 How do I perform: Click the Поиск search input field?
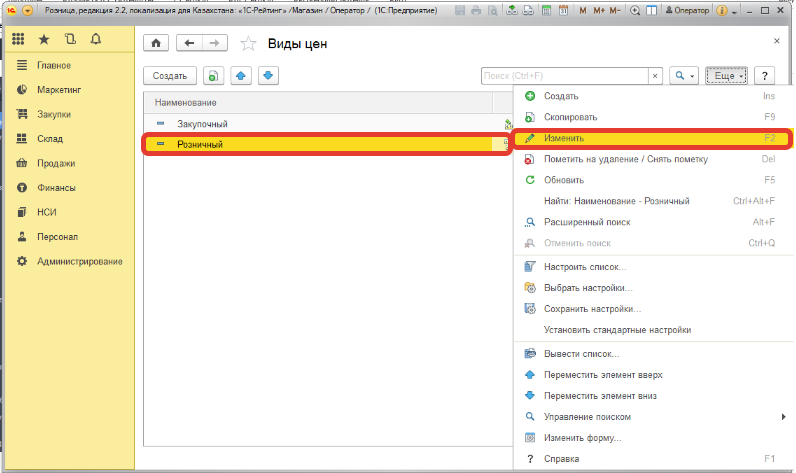(x=564, y=76)
